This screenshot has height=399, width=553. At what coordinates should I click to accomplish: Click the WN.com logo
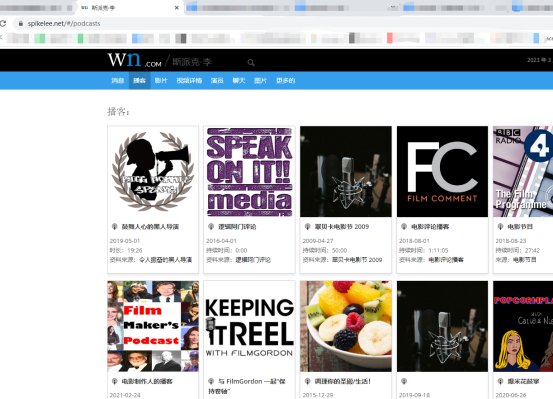tap(134, 60)
